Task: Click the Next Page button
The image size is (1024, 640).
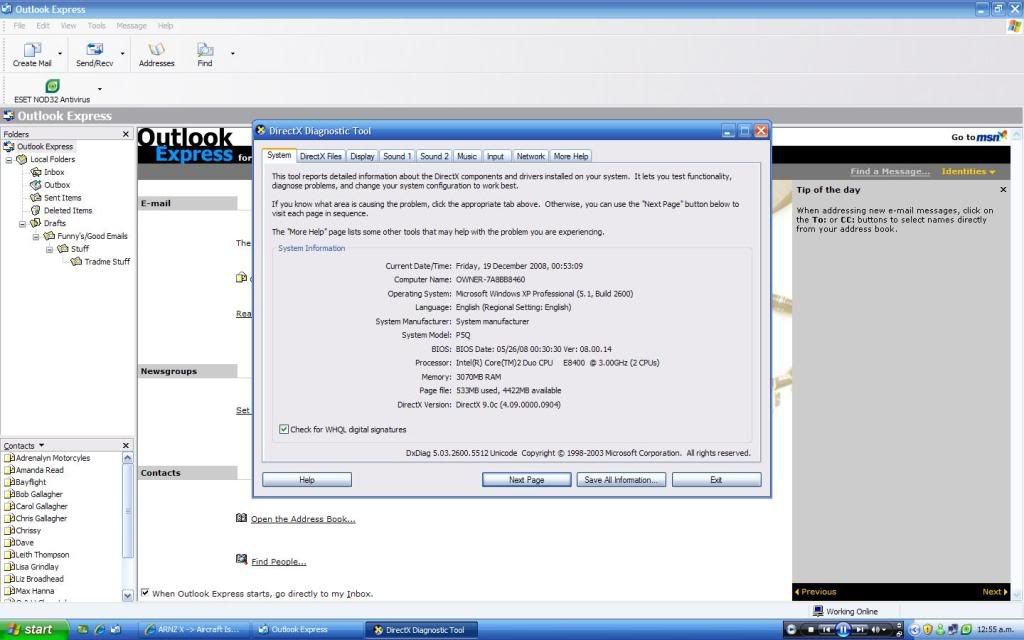Action: [x=526, y=480]
